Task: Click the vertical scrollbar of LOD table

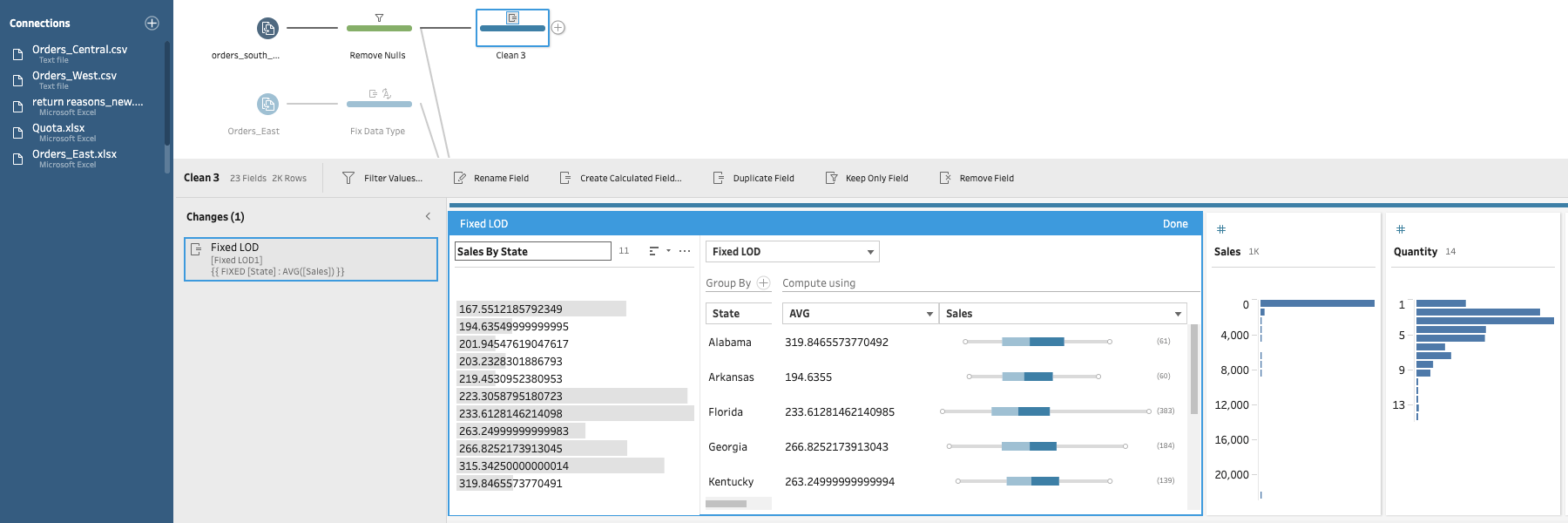Action: (x=1193, y=370)
